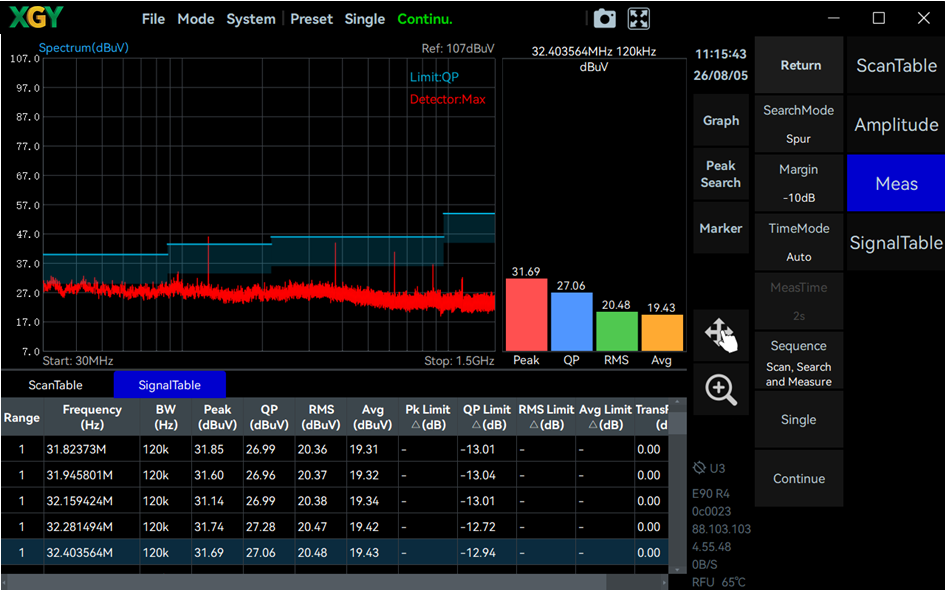946x591 pixels.
Task: Click Start: 30MHz frequency label
Action: click(x=78, y=361)
